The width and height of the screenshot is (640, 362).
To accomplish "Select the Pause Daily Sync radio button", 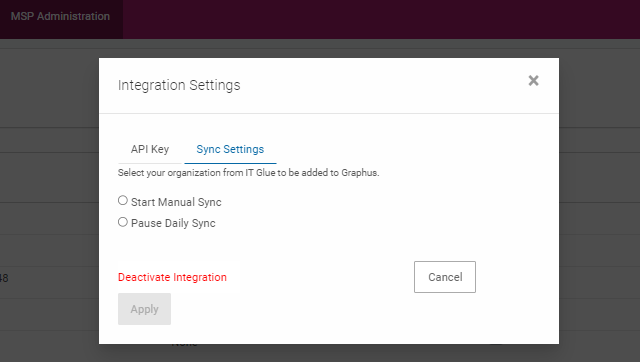I will click(123, 222).
